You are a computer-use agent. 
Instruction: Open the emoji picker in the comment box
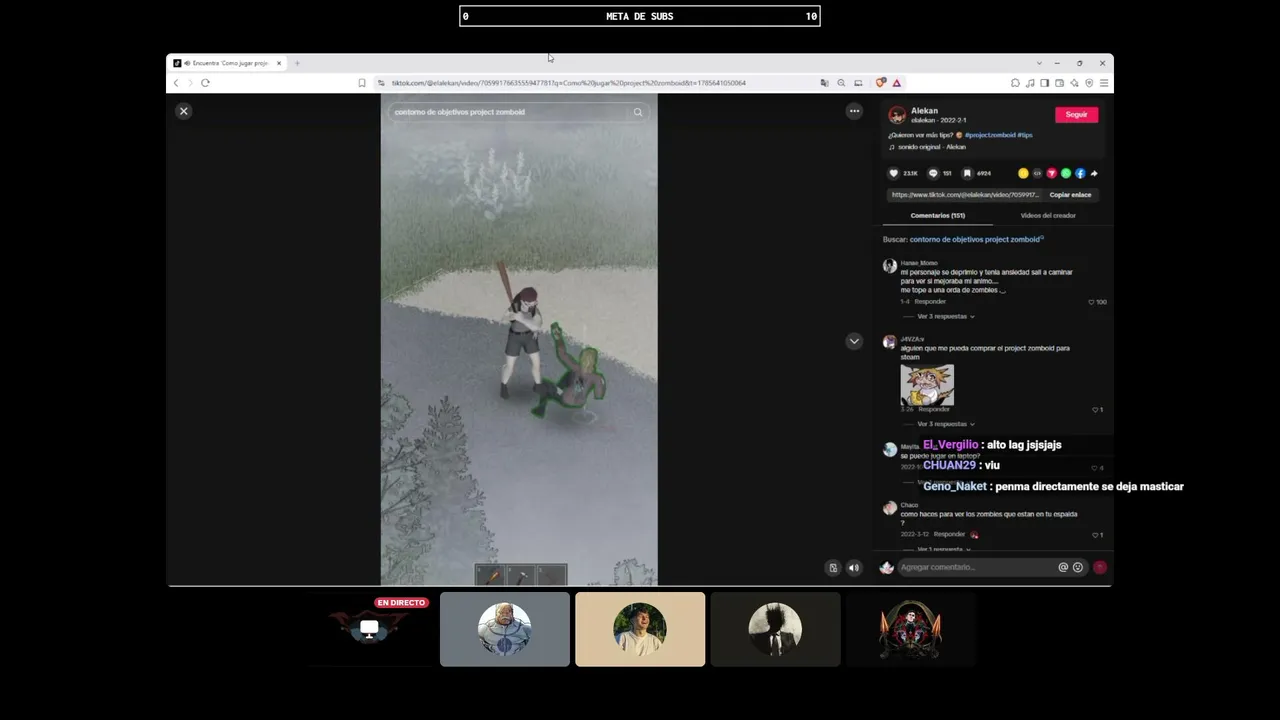[x=1078, y=567]
